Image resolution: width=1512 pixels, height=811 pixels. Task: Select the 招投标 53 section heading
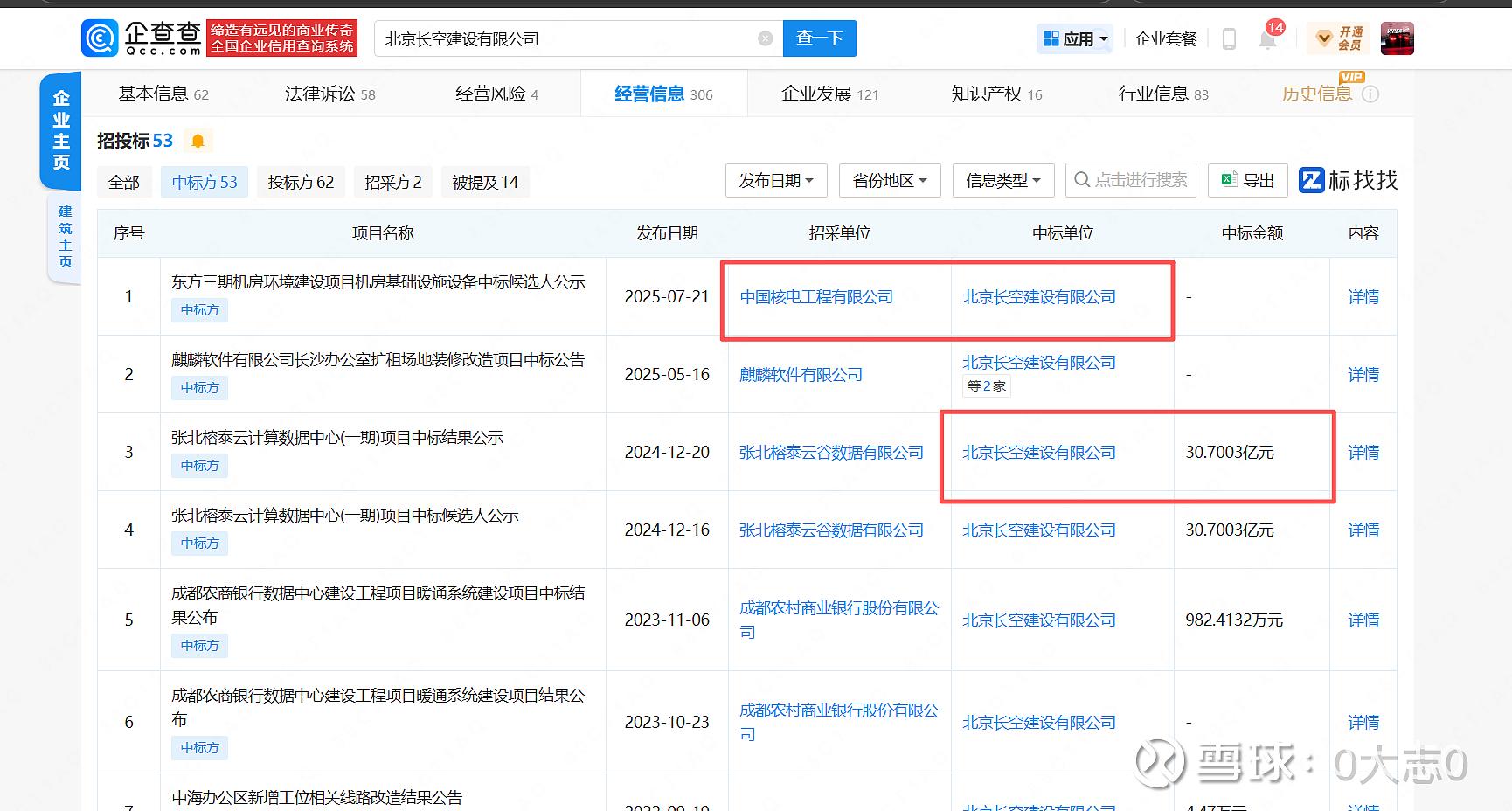(135, 141)
